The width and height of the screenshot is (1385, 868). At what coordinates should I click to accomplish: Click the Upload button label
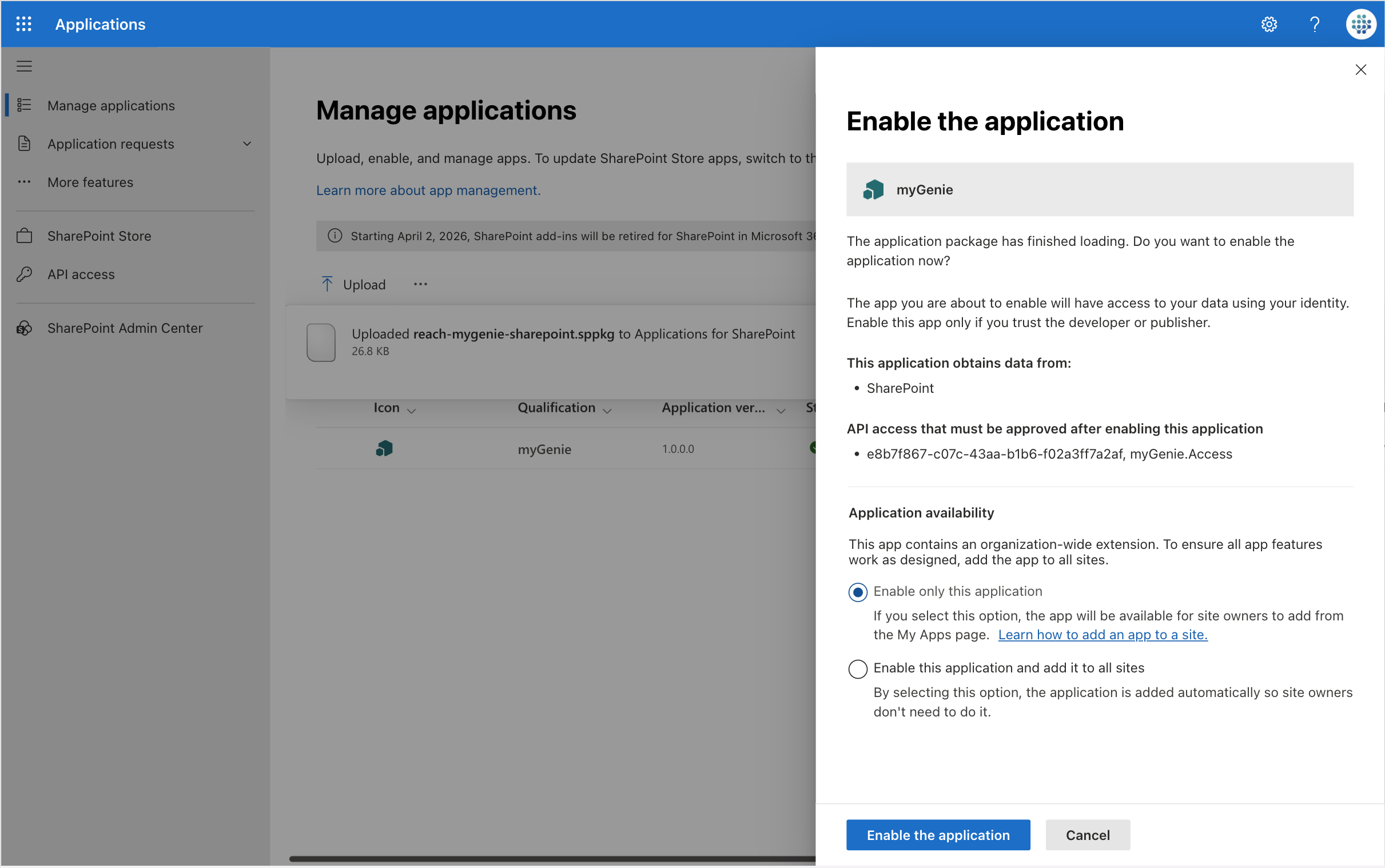click(364, 285)
